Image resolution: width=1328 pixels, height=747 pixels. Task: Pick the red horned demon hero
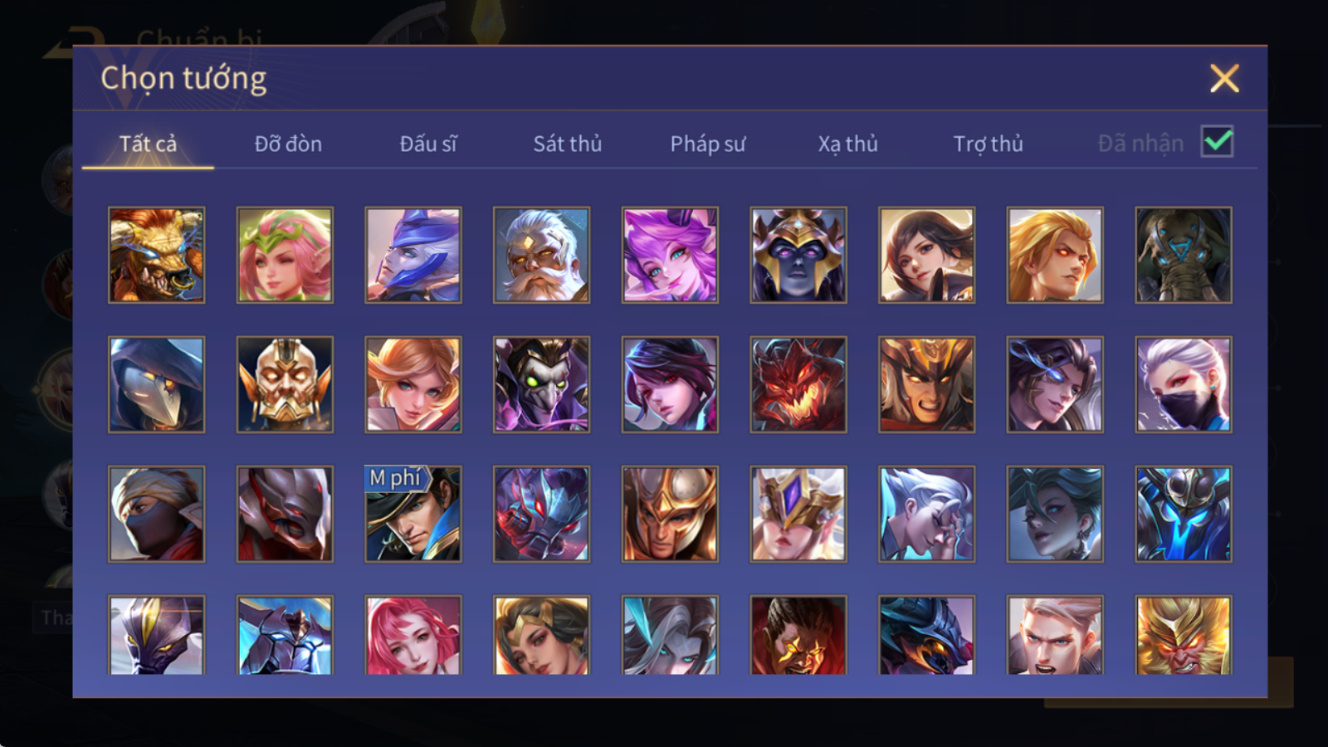[x=798, y=385]
